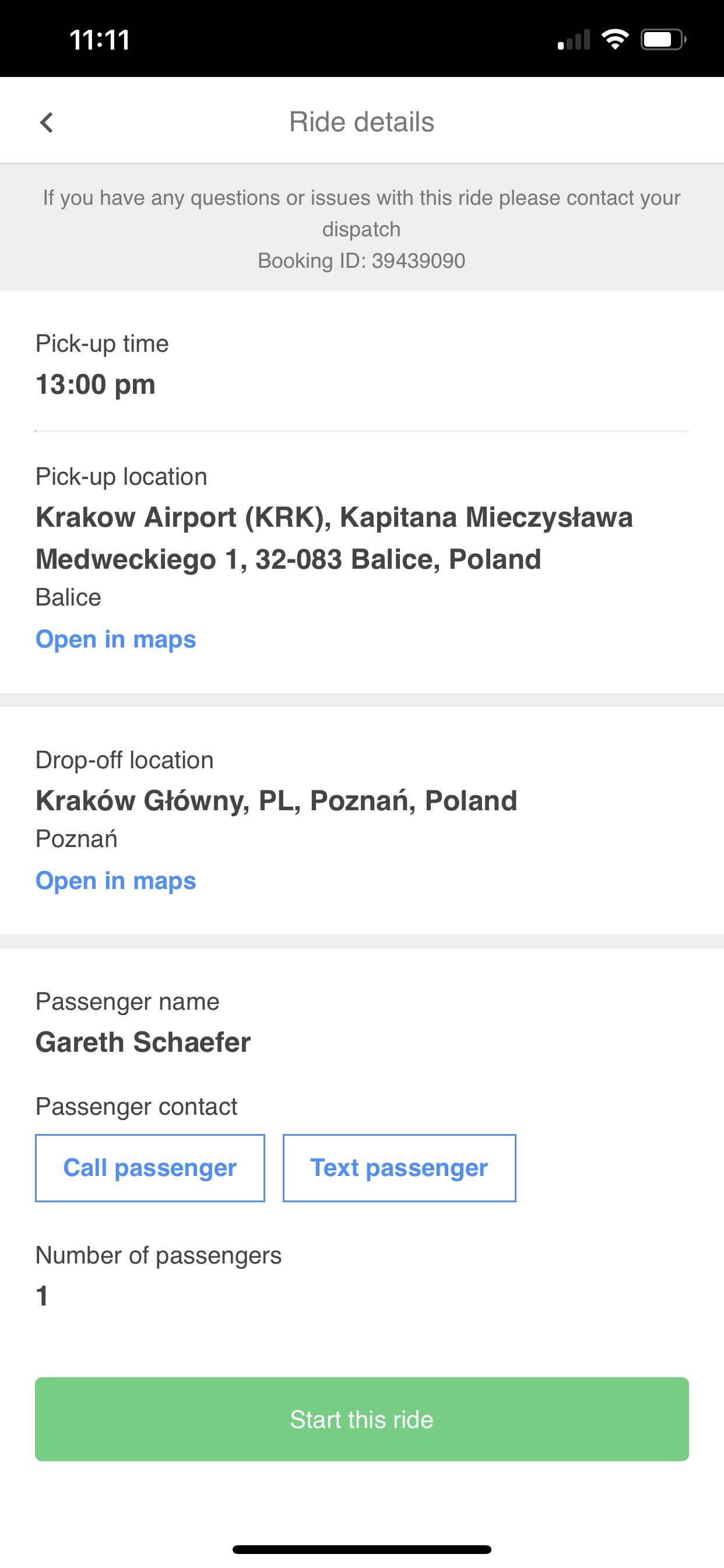Tap the home indicator bar
Image resolution: width=724 pixels, height=1568 pixels.
point(362,1549)
